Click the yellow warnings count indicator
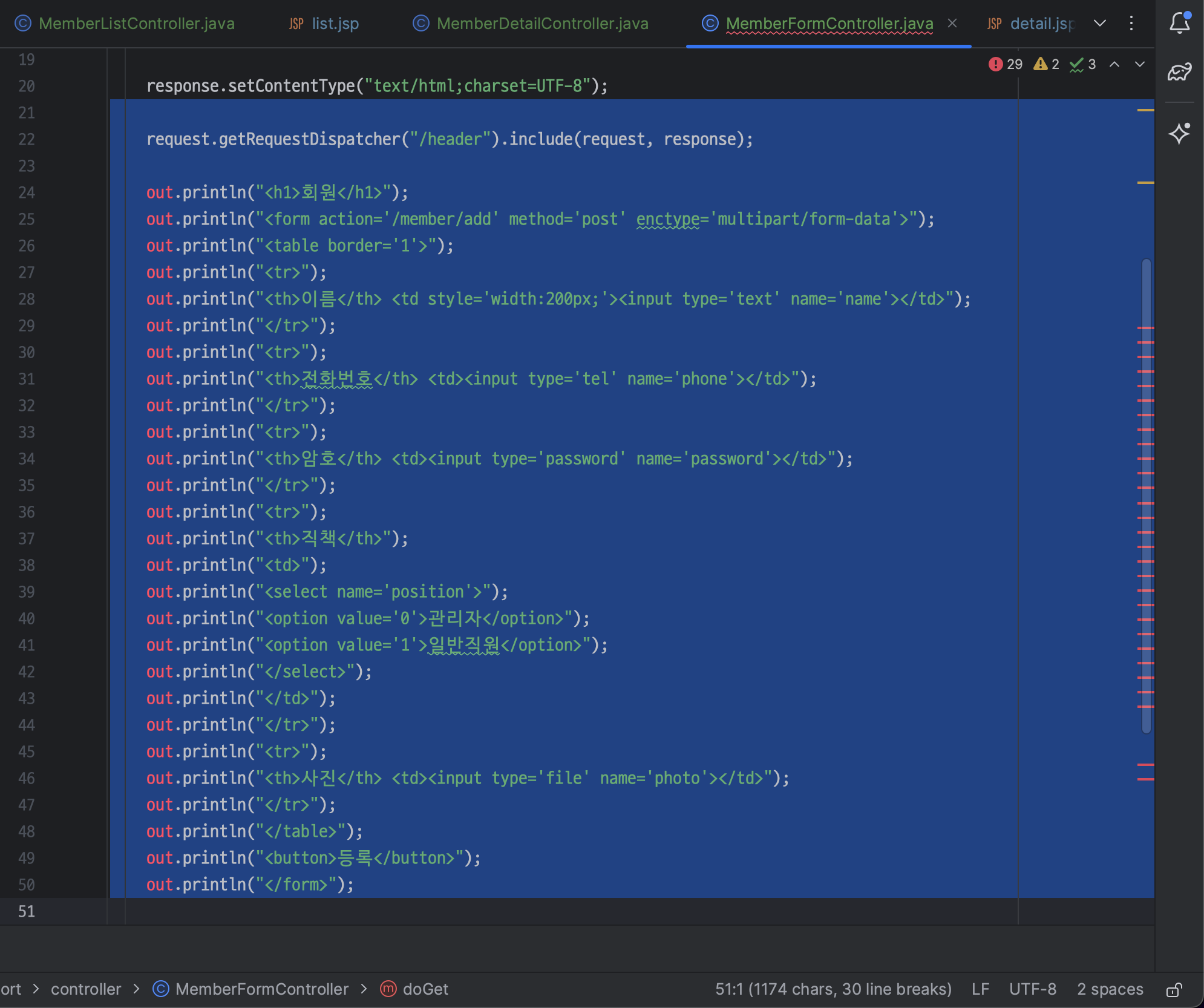 pyautogui.click(x=1047, y=64)
